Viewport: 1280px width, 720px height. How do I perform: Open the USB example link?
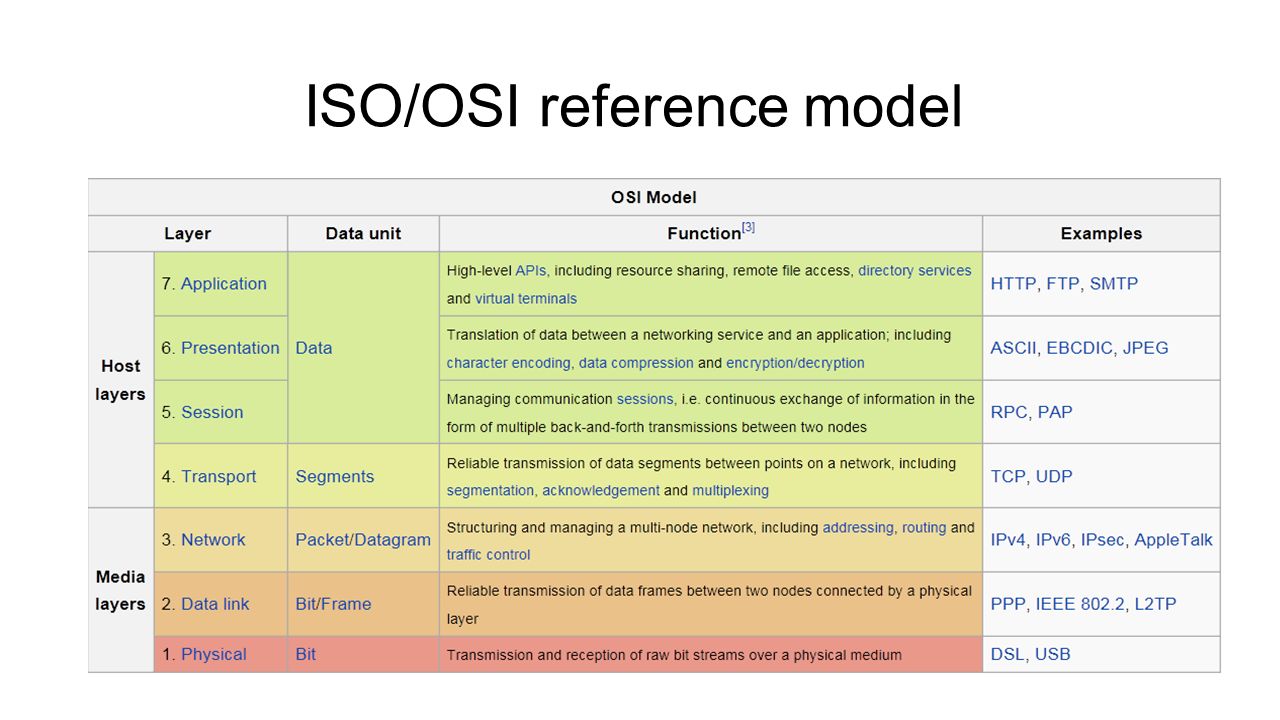coord(1052,654)
